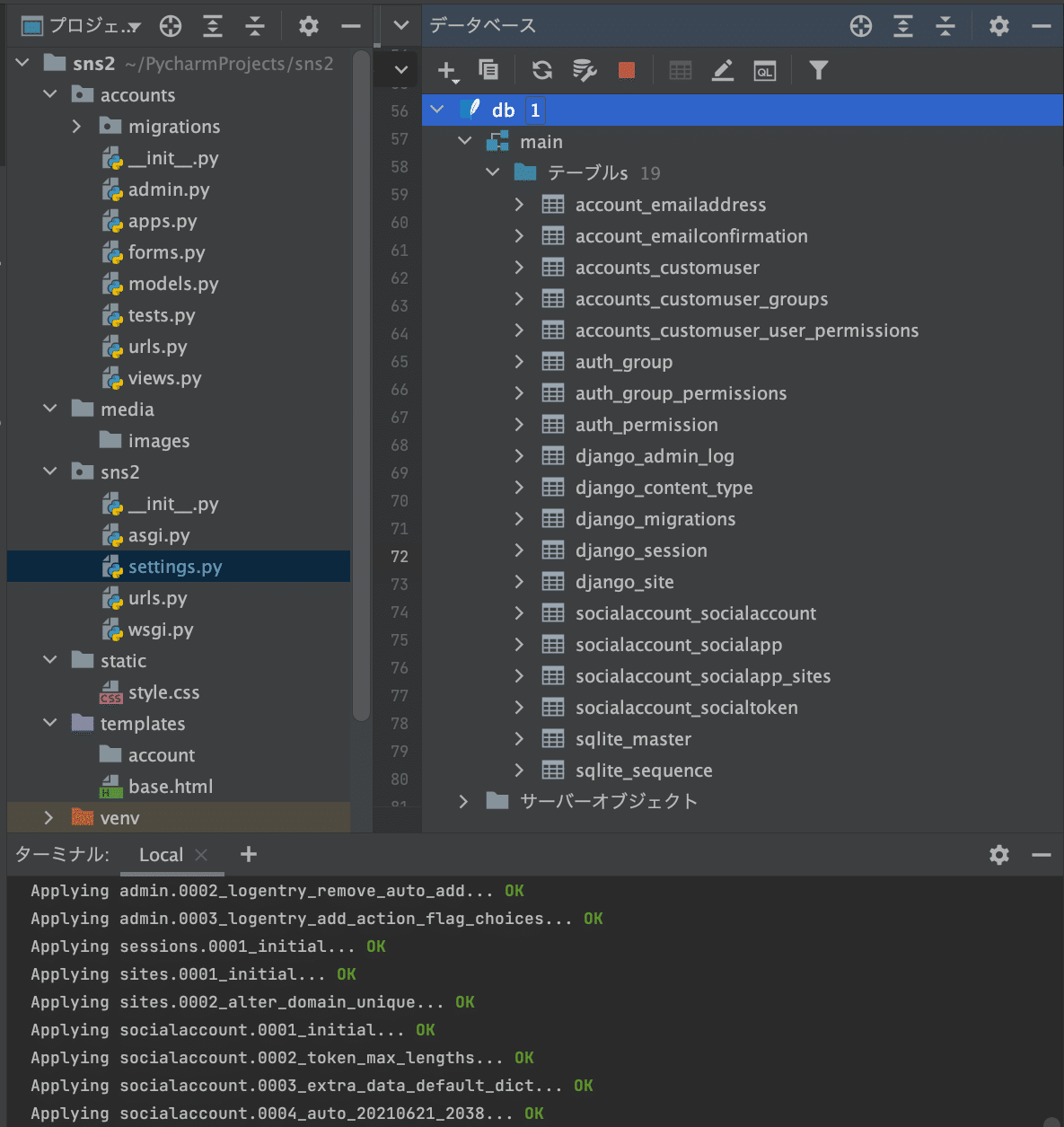Collapse the static folder
The width and height of the screenshot is (1064, 1127).
click(x=50, y=660)
